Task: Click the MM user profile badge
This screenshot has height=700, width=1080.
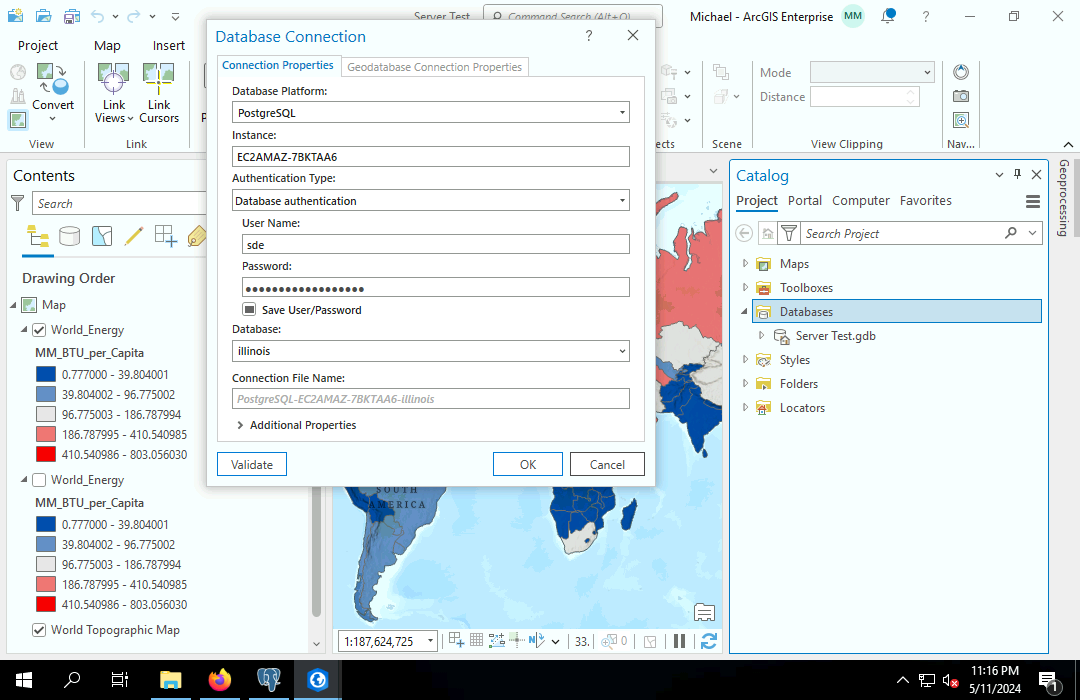Action: pyautogui.click(x=853, y=16)
